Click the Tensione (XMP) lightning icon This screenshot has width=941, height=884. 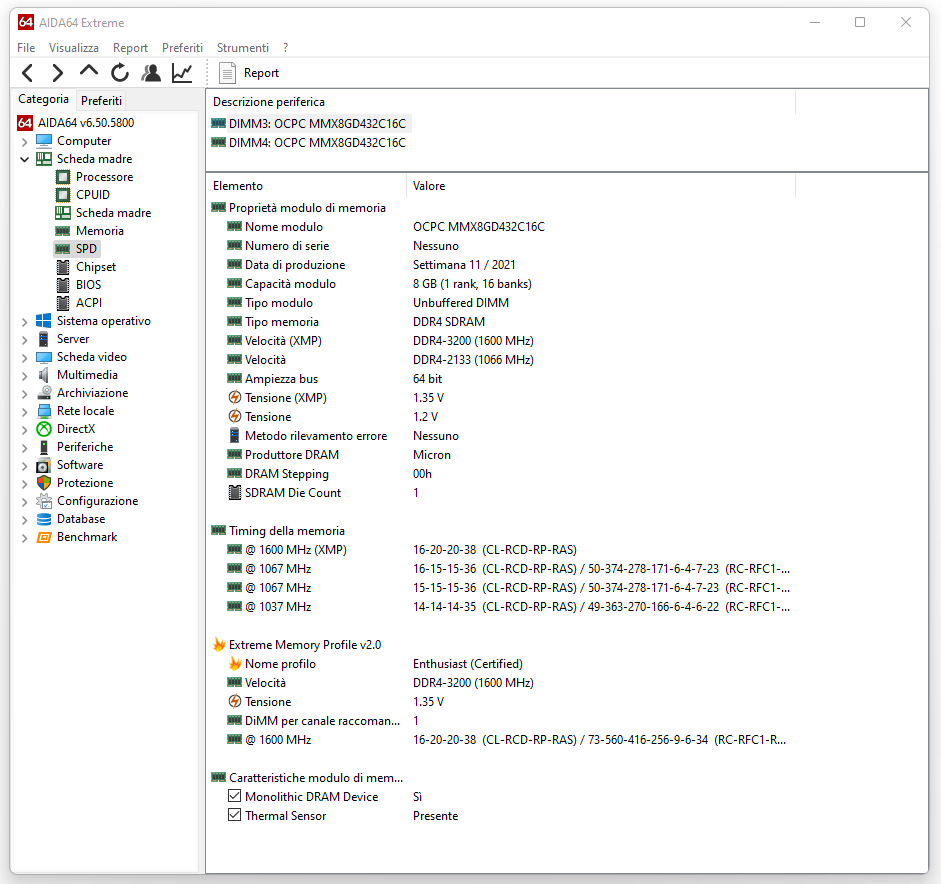[x=235, y=398]
